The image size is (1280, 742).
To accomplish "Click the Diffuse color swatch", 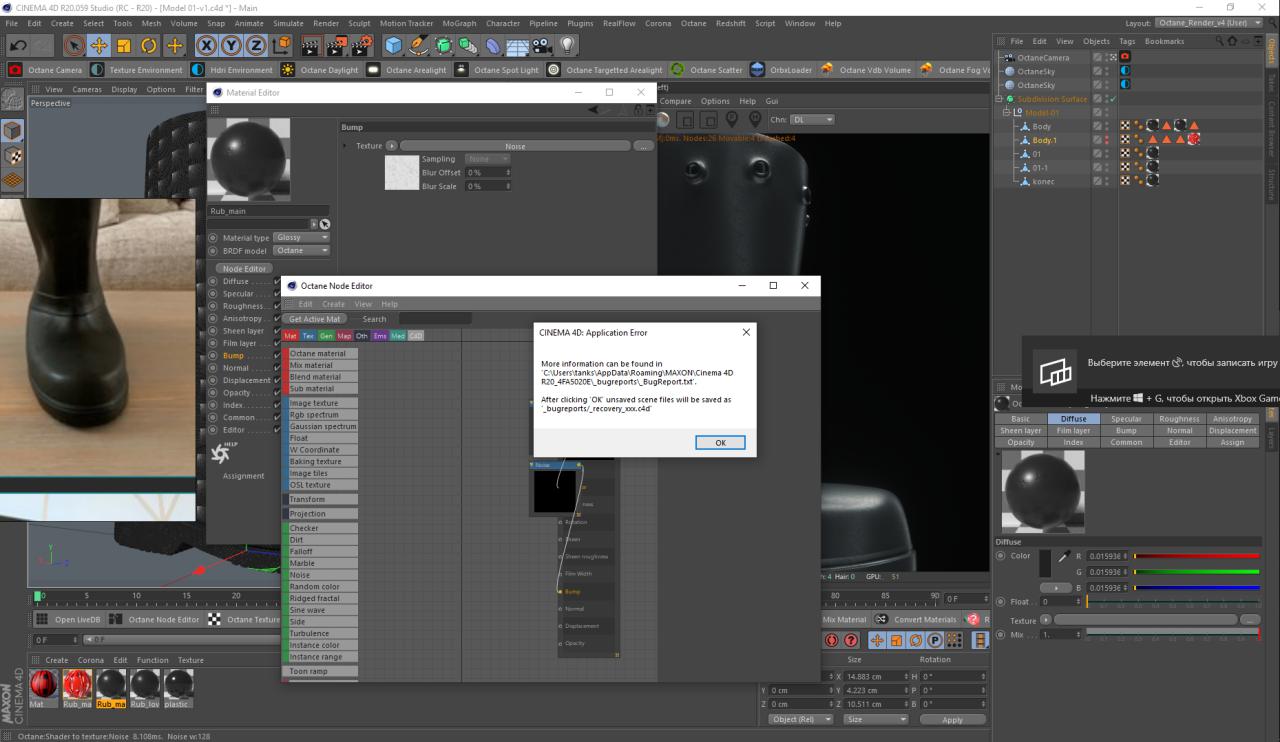I will pyautogui.click(x=1045, y=562).
